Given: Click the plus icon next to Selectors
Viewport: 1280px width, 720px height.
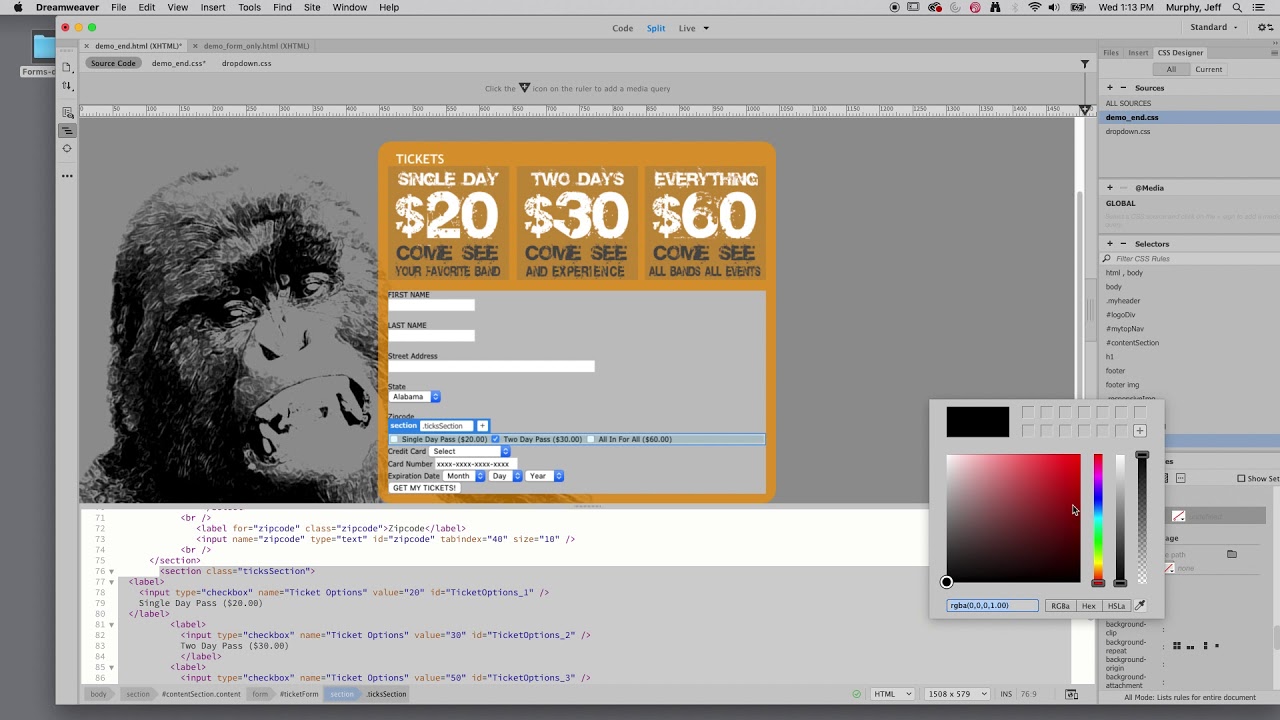Looking at the screenshot, I should point(1109,244).
